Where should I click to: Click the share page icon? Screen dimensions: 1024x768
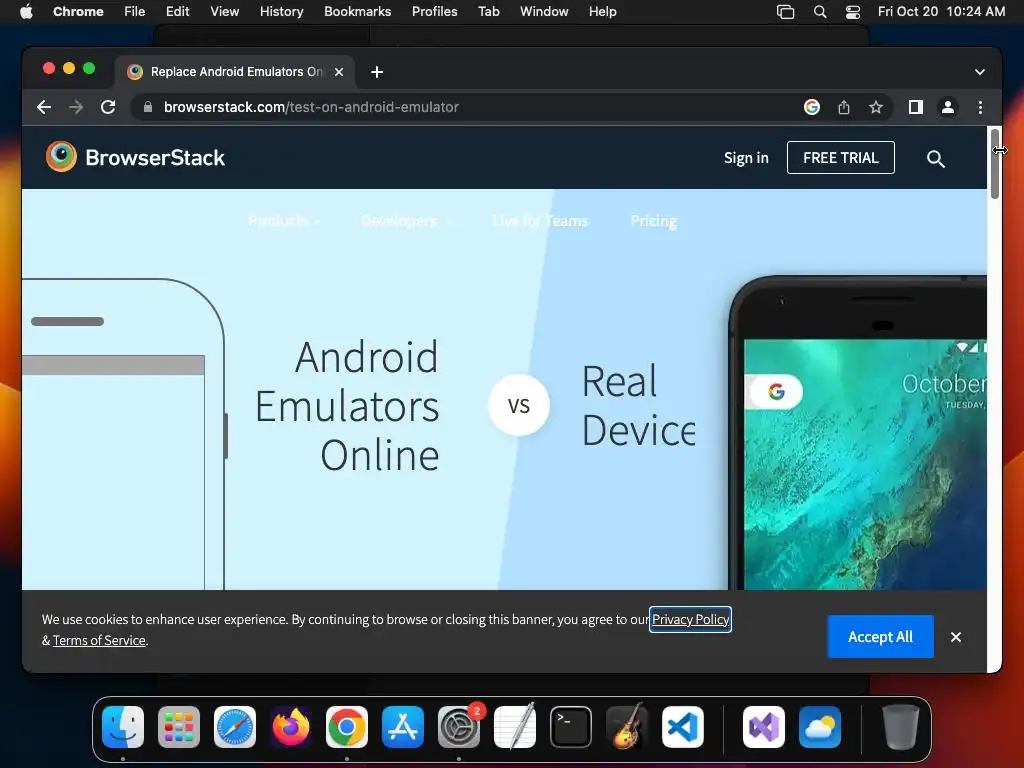click(844, 107)
